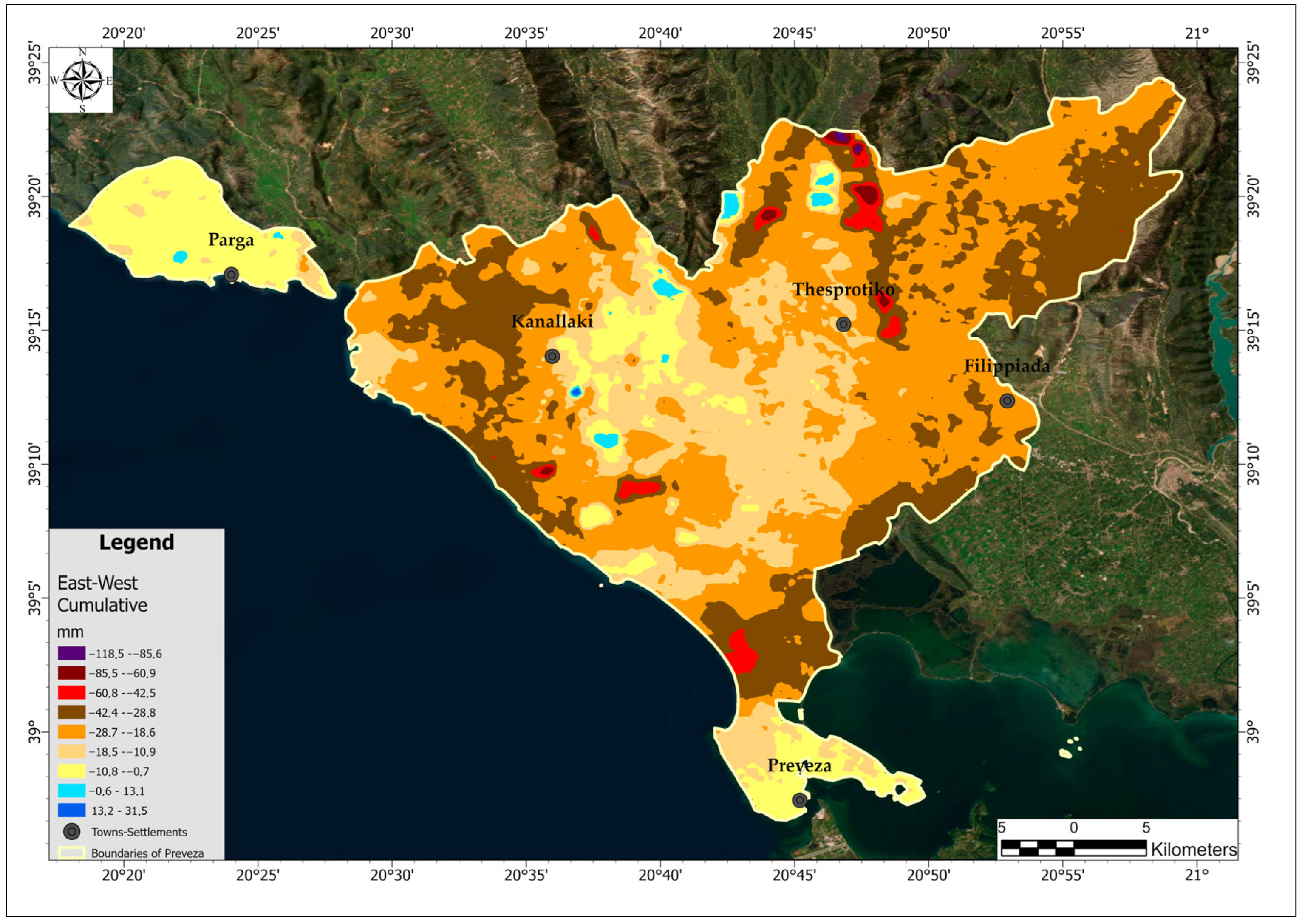Click the purple −118.5 to −85.6 swatch

pos(72,654)
